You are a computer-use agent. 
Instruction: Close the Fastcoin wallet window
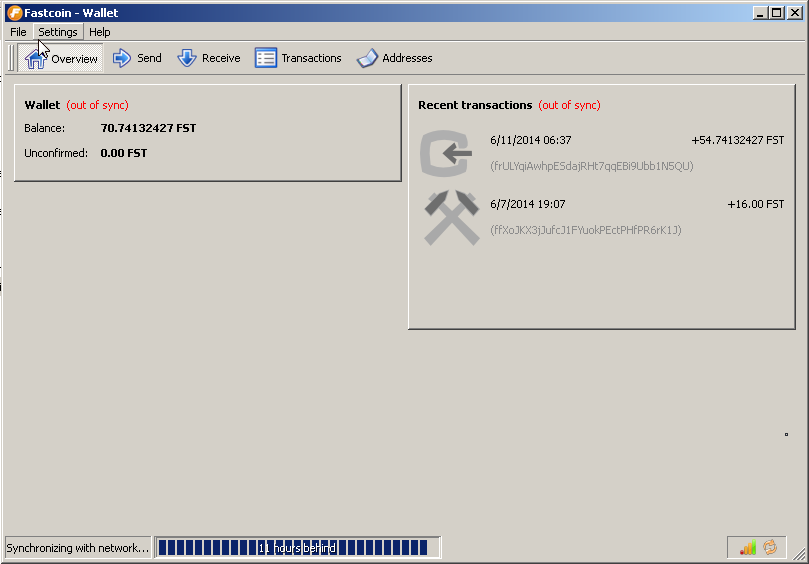pyautogui.click(x=795, y=13)
